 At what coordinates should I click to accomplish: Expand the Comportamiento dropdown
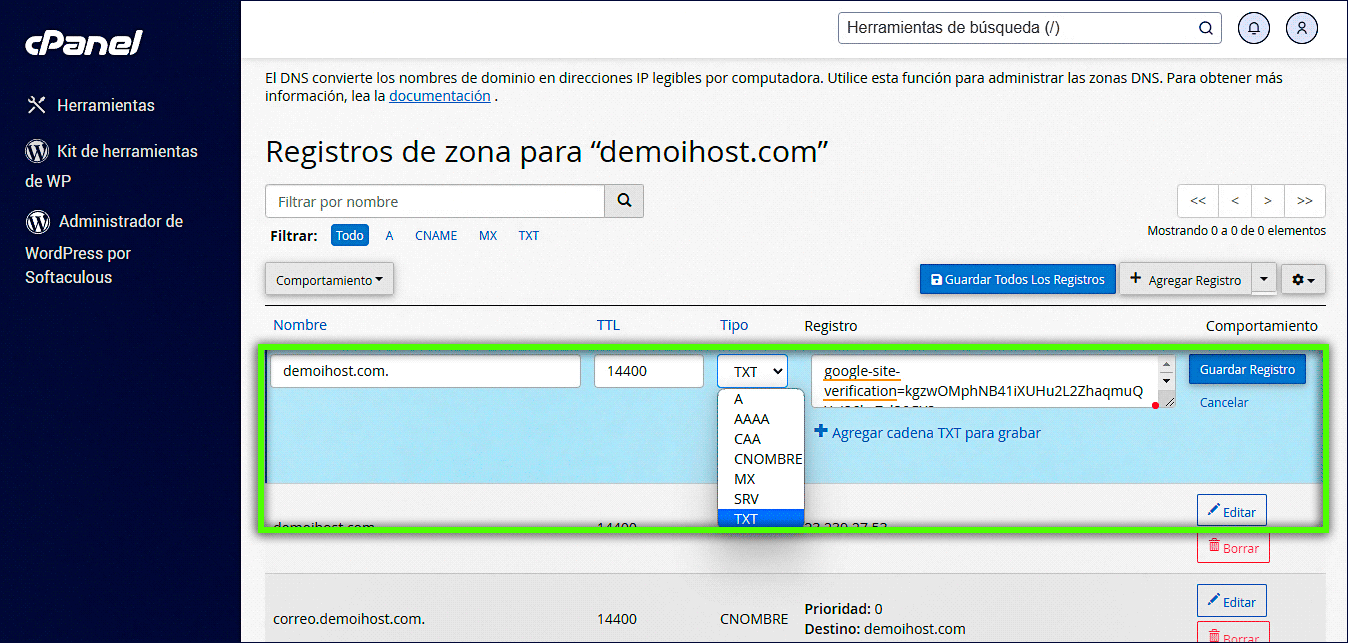point(329,280)
